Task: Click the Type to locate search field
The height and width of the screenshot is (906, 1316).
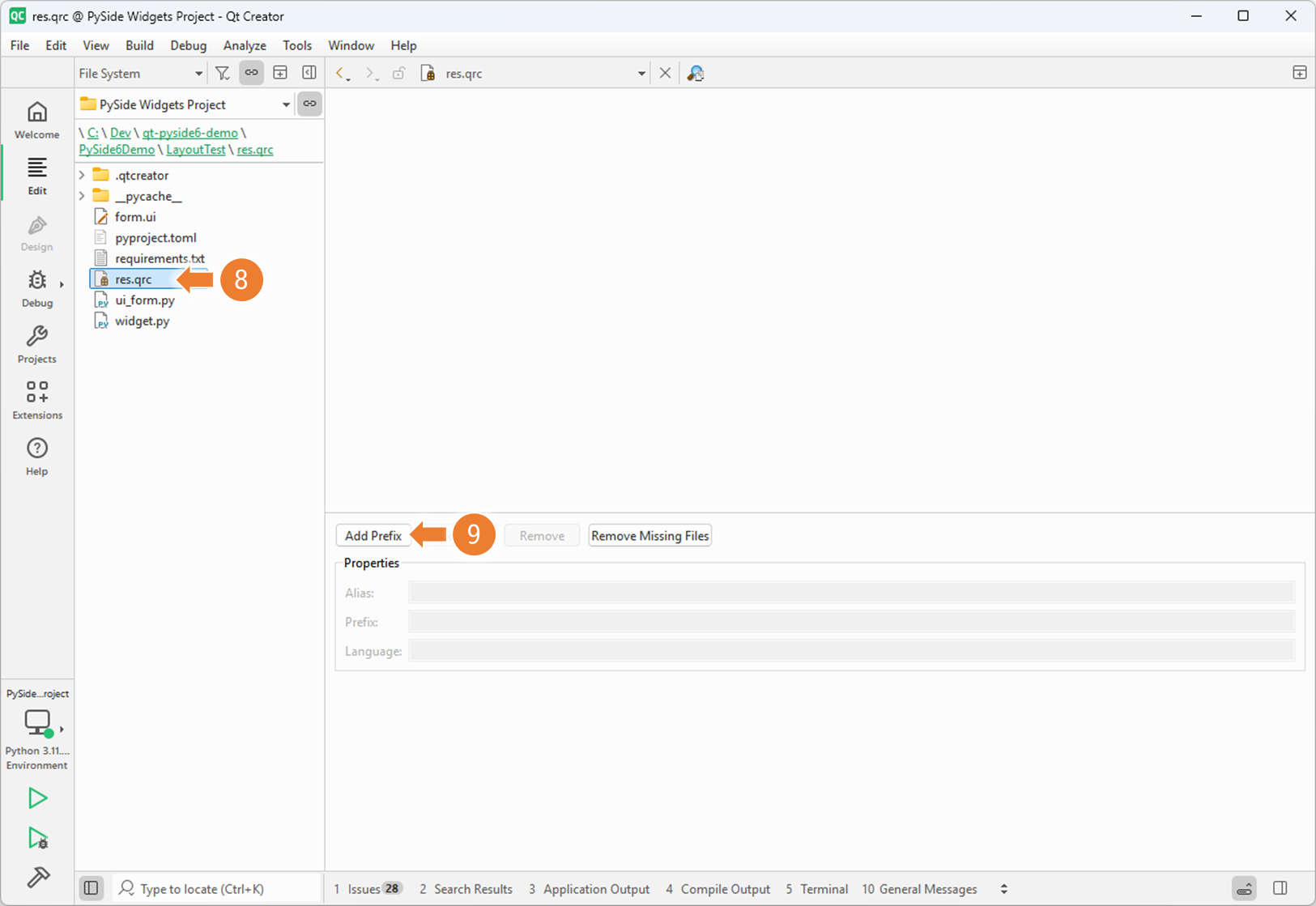Action: pyautogui.click(x=215, y=888)
